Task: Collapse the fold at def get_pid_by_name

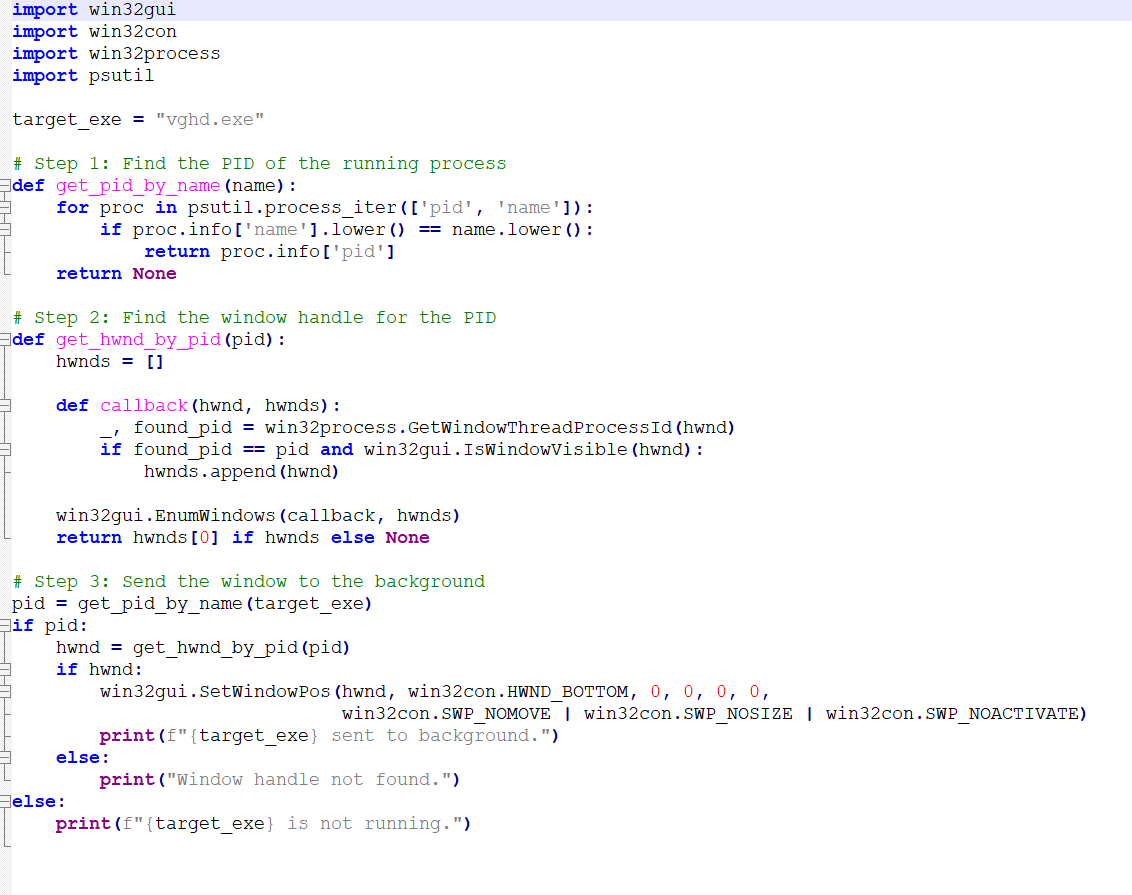Action: pyautogui.click(x=5, y=185)
